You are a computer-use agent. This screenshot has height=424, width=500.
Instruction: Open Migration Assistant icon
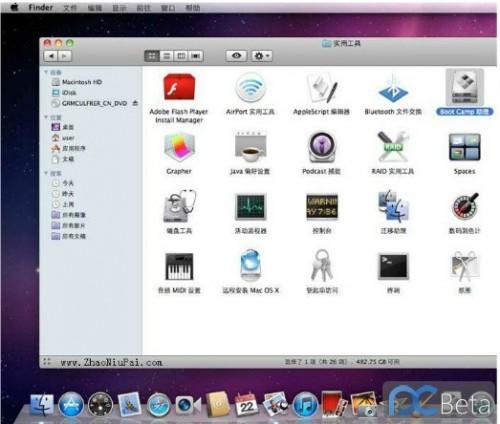pos(393,206)
